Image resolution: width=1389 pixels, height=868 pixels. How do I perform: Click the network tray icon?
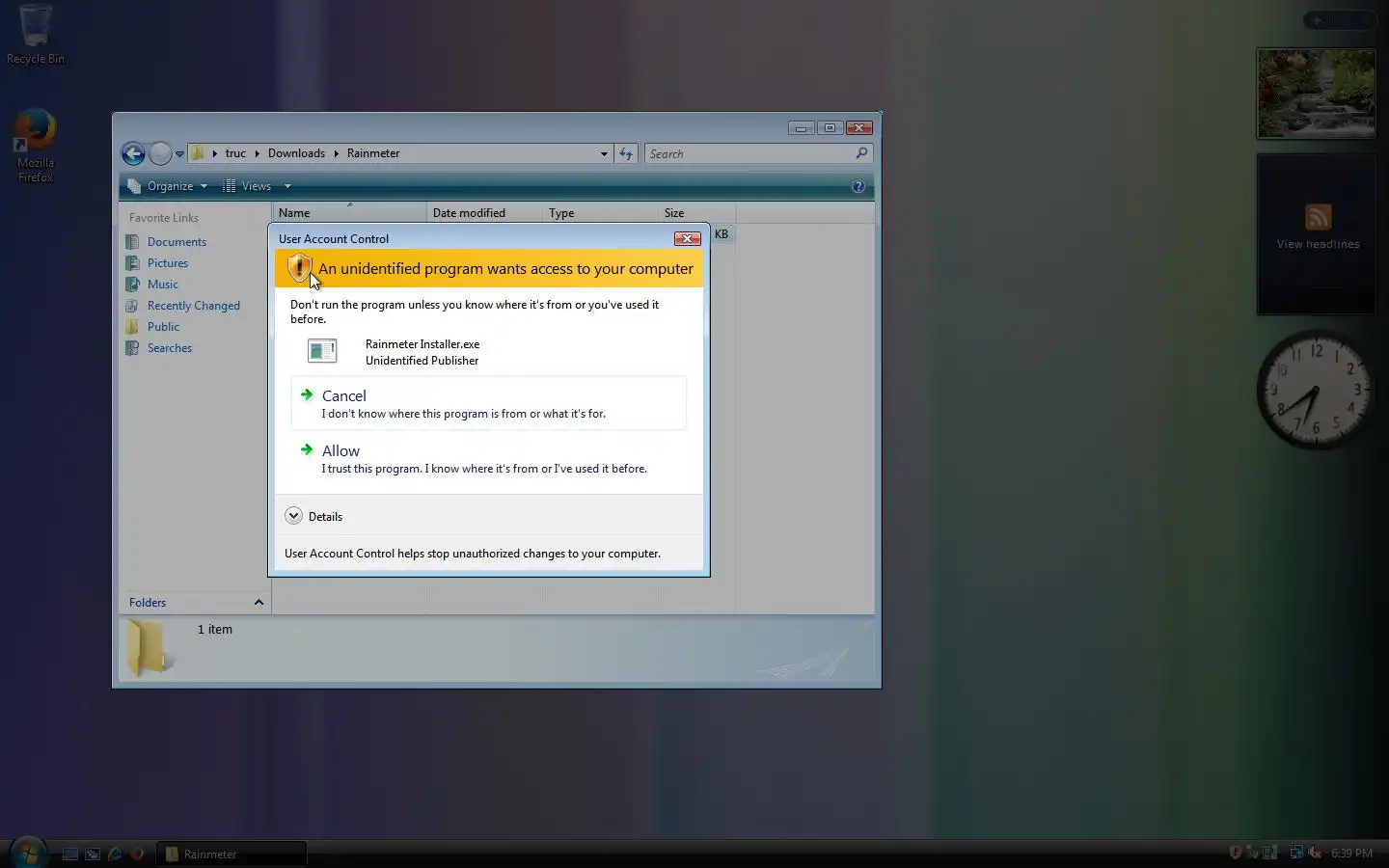pos(1296,853)
